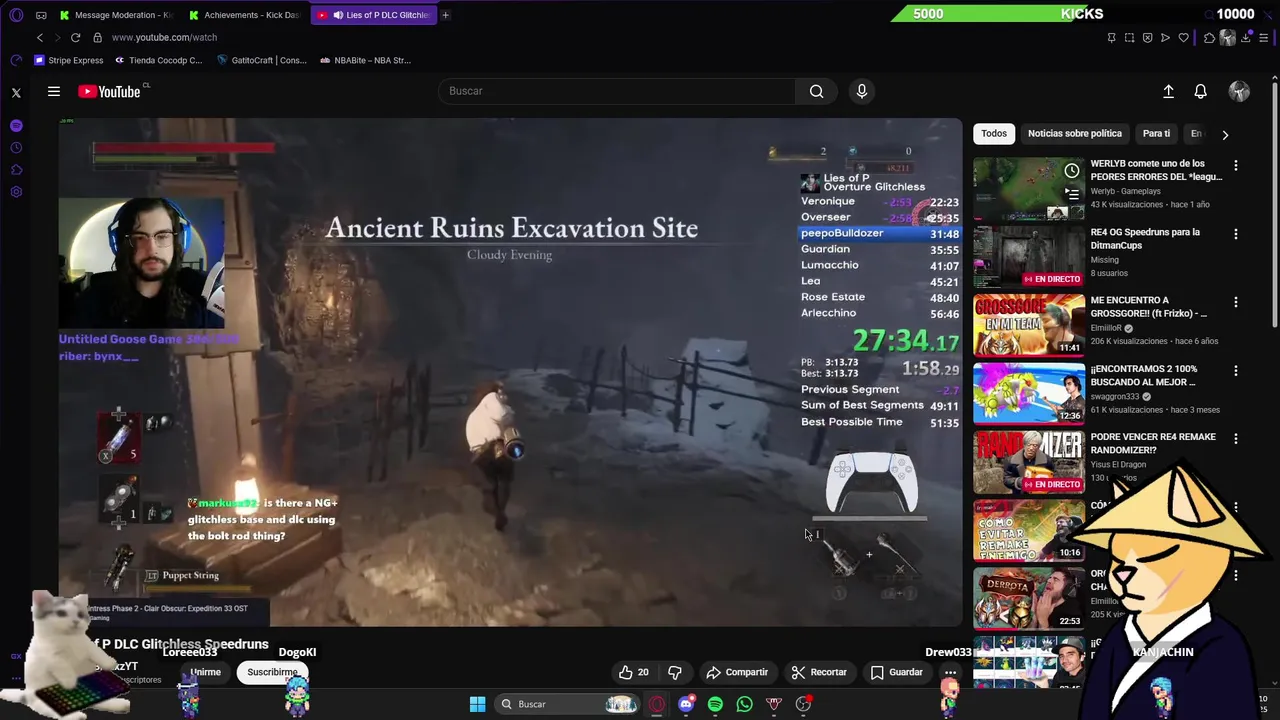Switch to Message Moderation Kick tab
Image resolution: width=1280 pixels, height=720 pixels.
(115, 15)
